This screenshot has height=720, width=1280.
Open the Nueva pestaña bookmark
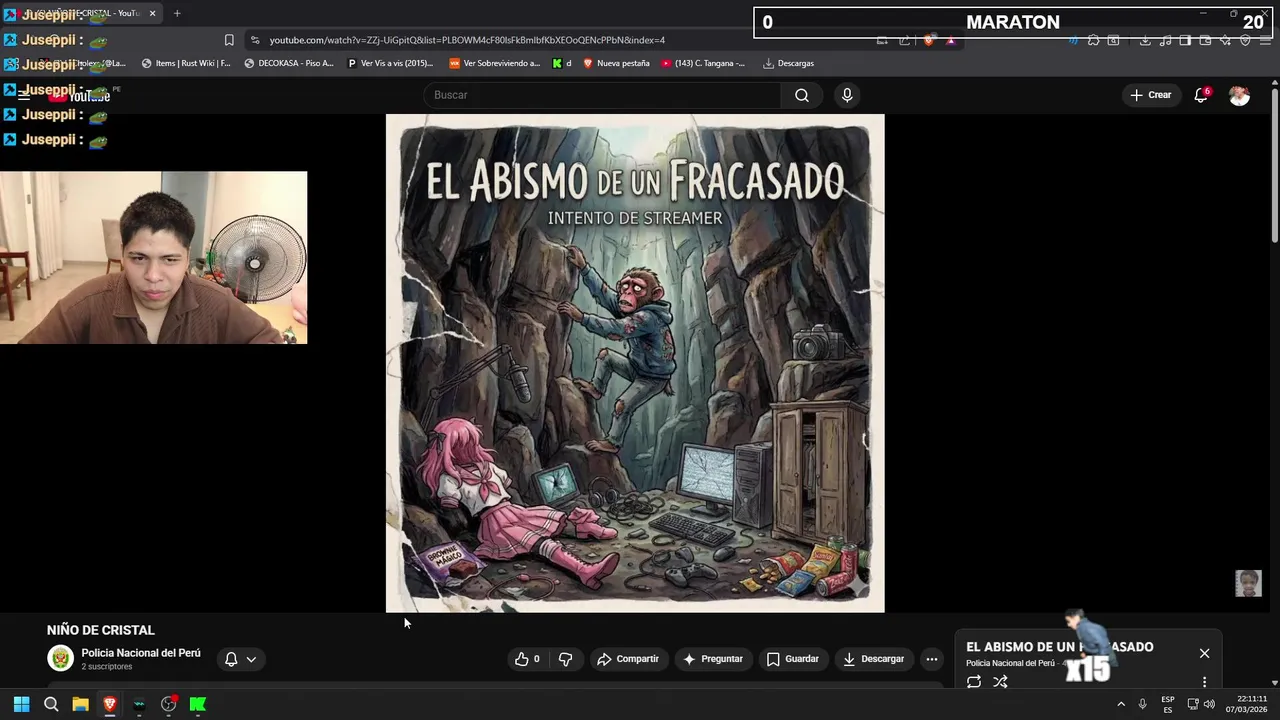(616, 63)
